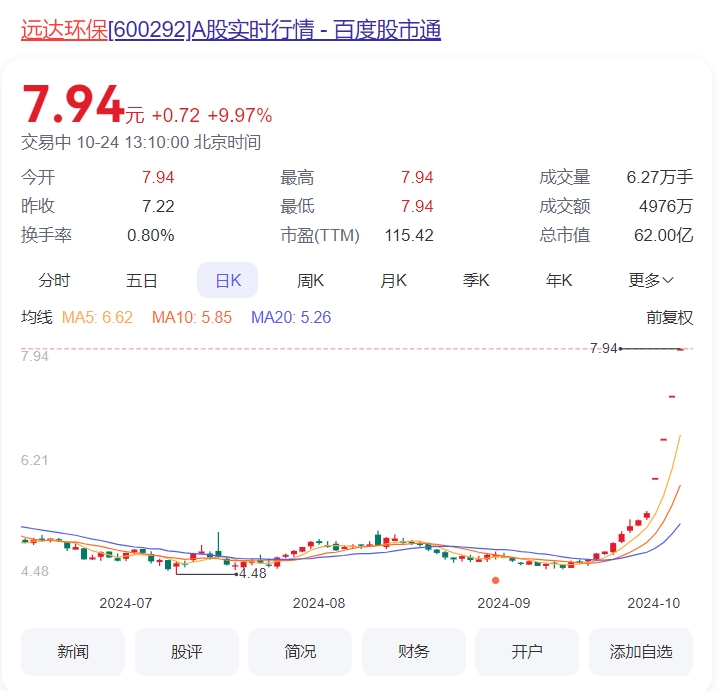Click the orange event dot marker on chart
Screen dimensions: 720x691
(495, 580)
